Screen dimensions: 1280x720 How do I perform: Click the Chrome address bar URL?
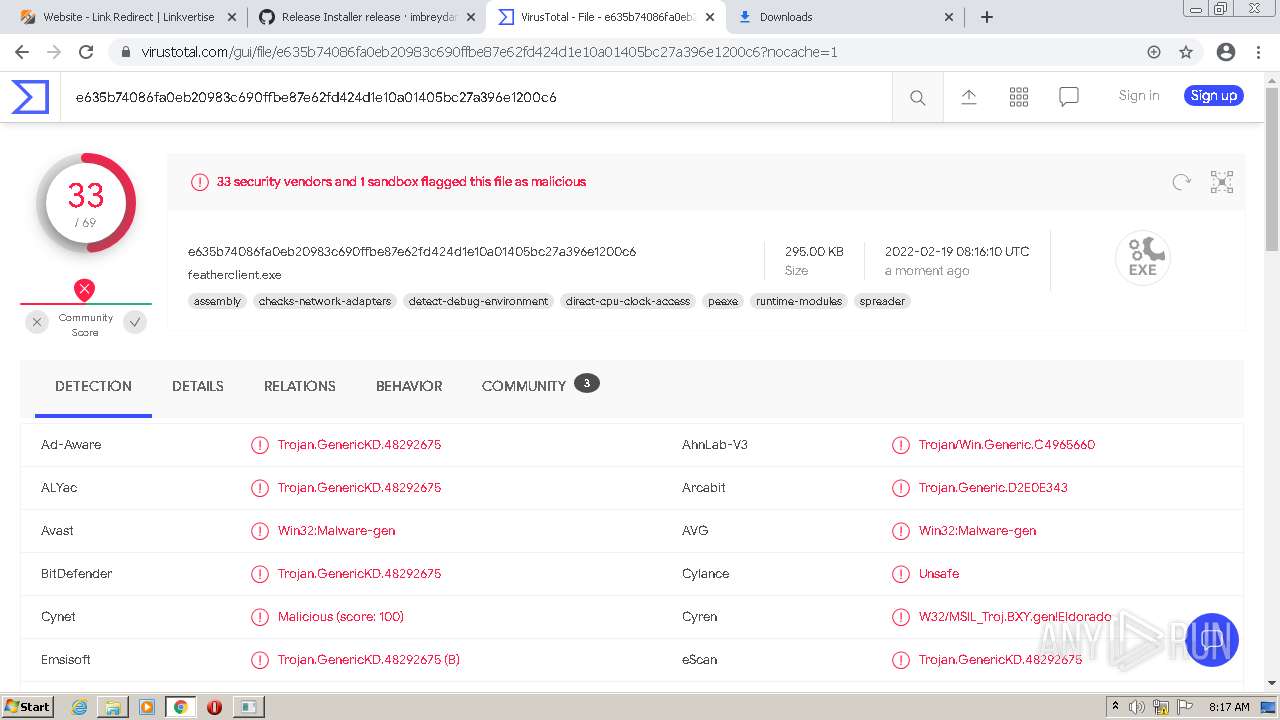pyautogui.click(x=489, y=52)
